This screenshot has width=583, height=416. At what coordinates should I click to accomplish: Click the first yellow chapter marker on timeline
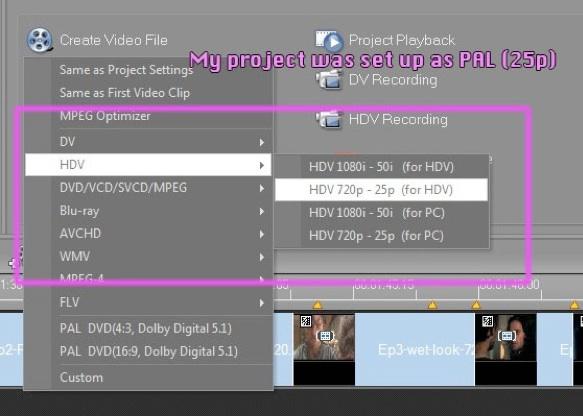point(317,305)
